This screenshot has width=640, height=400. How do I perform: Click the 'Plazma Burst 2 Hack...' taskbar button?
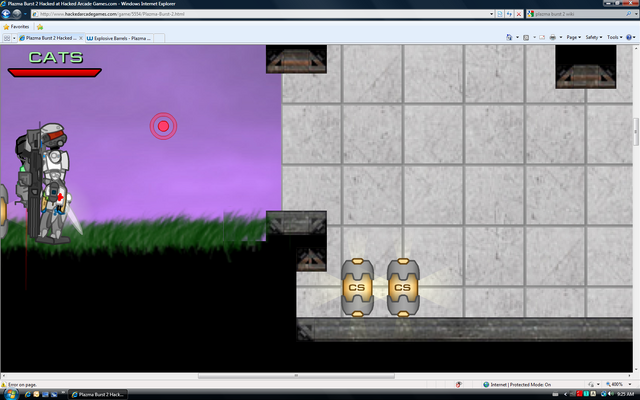click(x=98, y=394)
